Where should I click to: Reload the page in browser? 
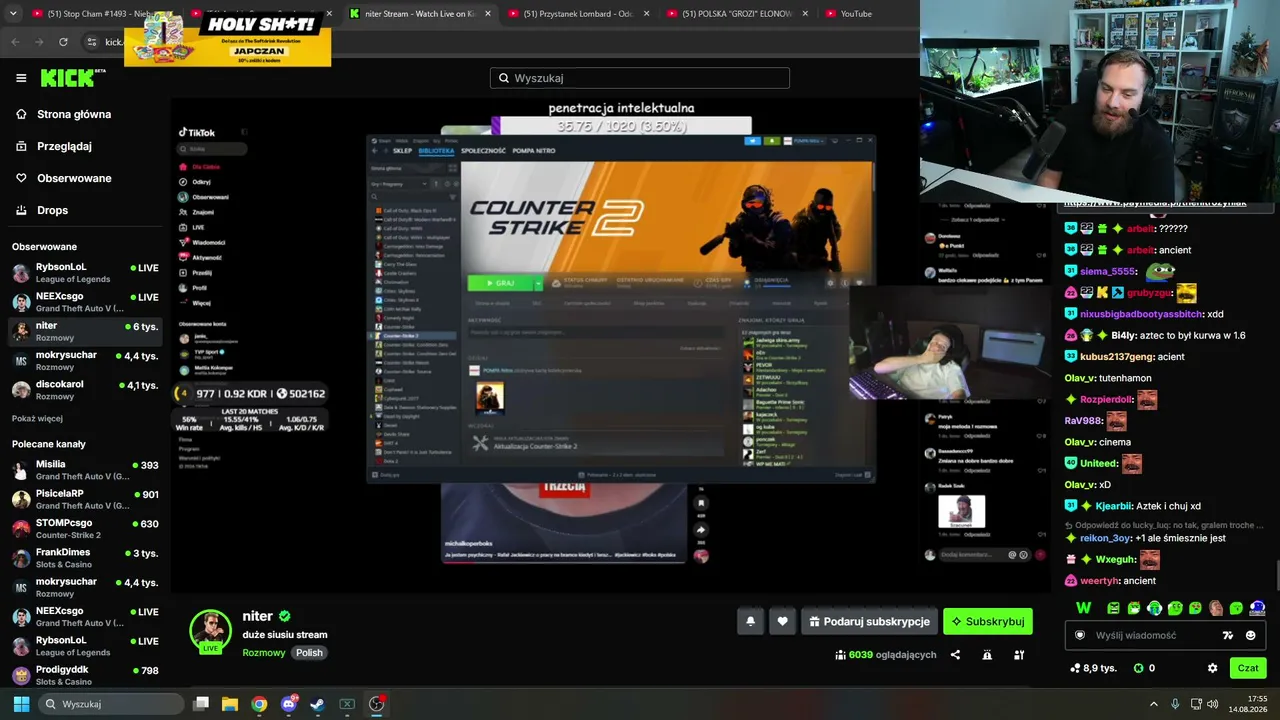pyautogui.click(x=64, y=42)
